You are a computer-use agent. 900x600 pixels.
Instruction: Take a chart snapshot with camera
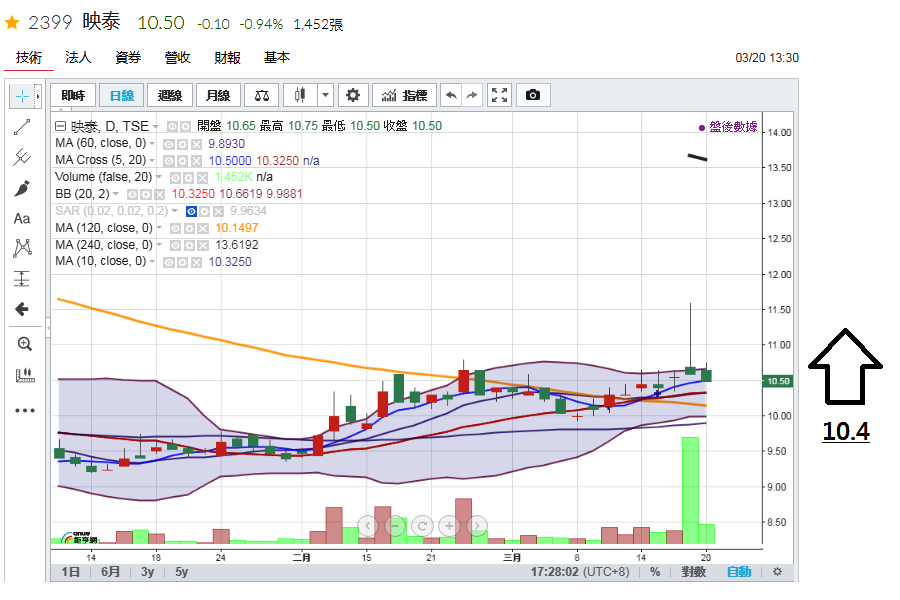(x=533, y=95)
